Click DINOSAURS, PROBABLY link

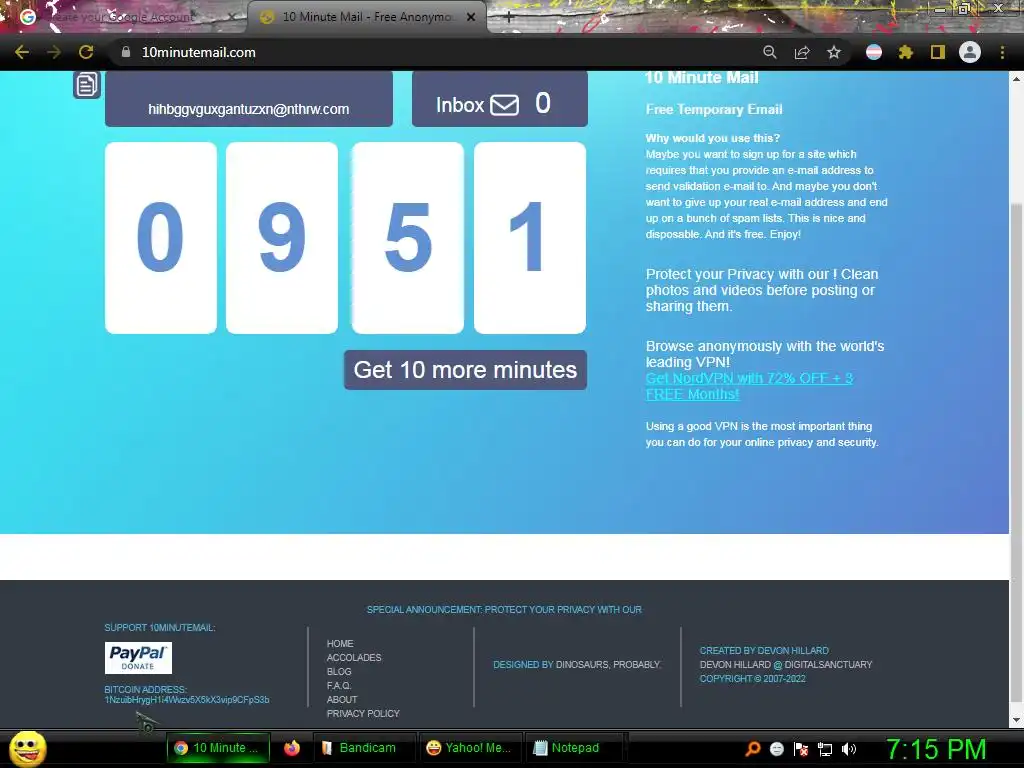(608, 665)
